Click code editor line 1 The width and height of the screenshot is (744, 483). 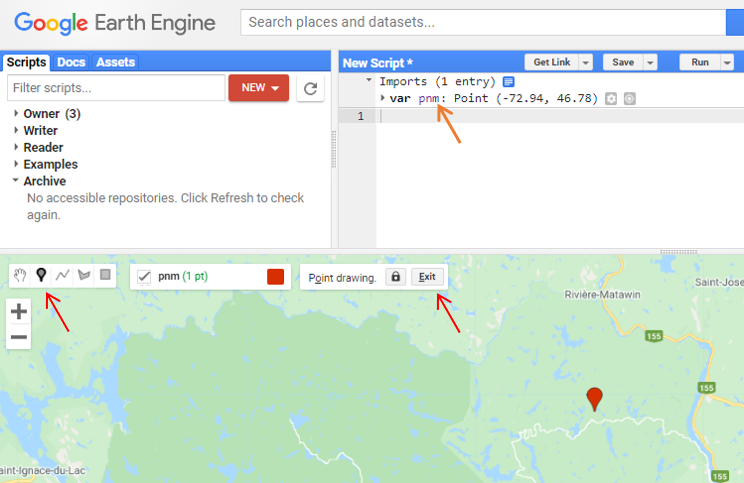click(x=560, y=116)
